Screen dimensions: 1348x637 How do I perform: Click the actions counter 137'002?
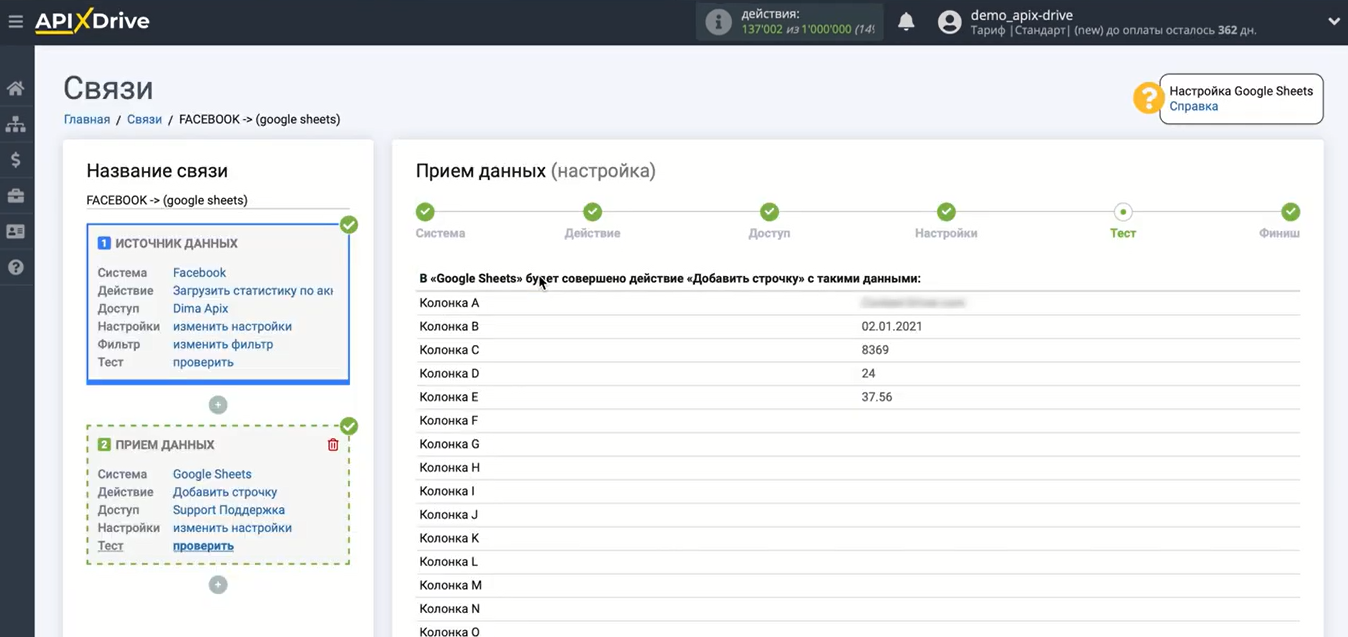tap(764, 29)
